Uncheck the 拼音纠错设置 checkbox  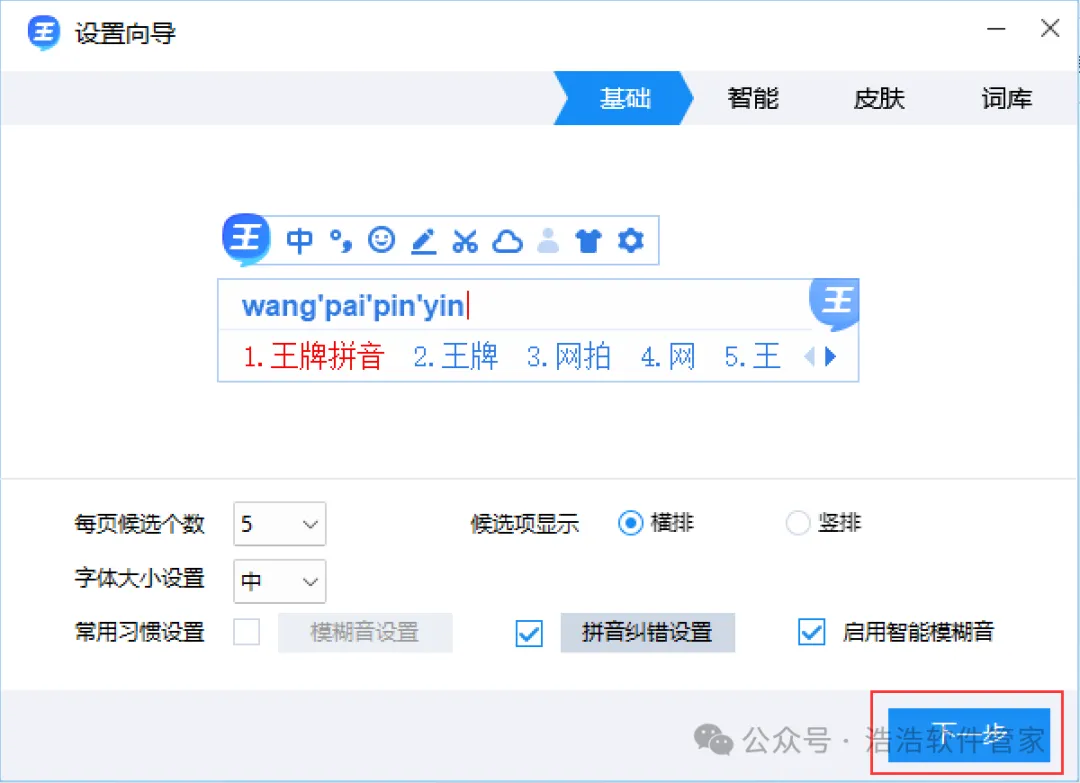(x=529, y=633)
